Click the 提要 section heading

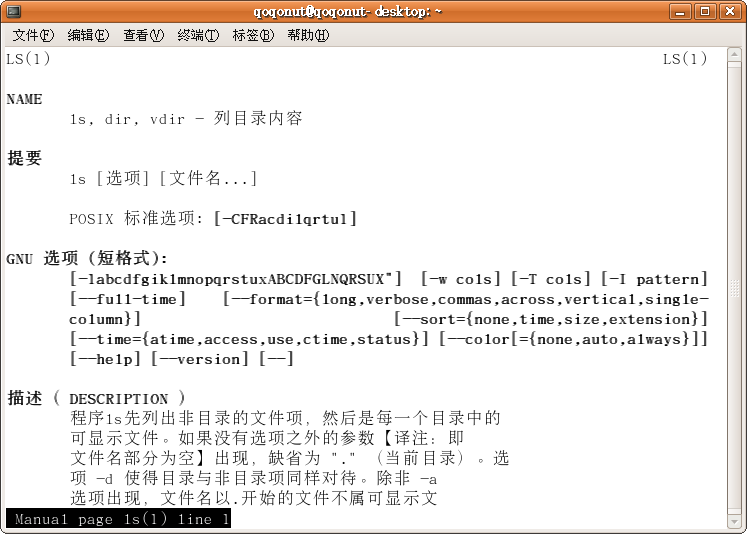tap(25, 158)
